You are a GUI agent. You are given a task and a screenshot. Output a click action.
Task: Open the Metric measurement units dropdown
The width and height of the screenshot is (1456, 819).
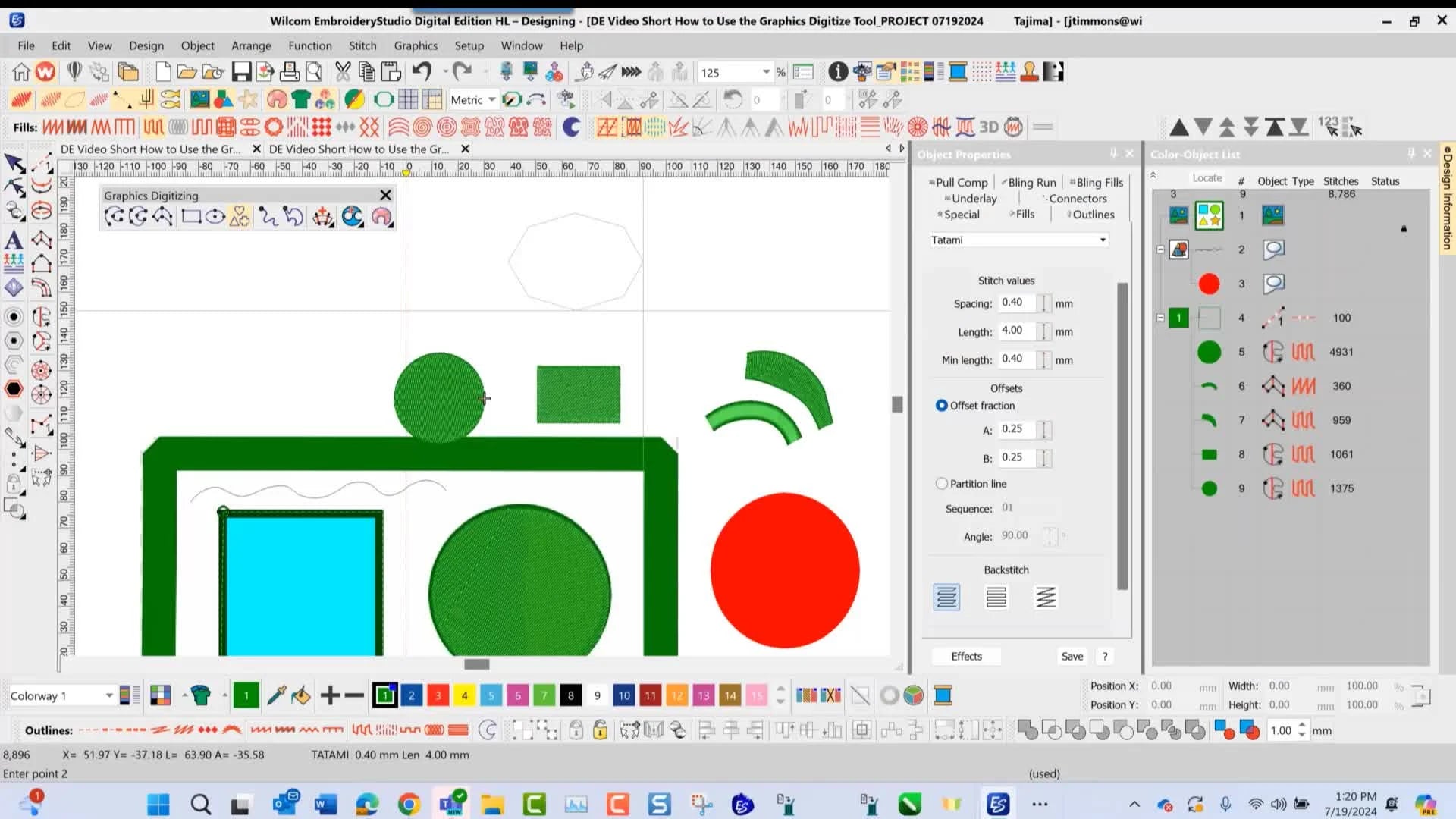click(491, 99)
